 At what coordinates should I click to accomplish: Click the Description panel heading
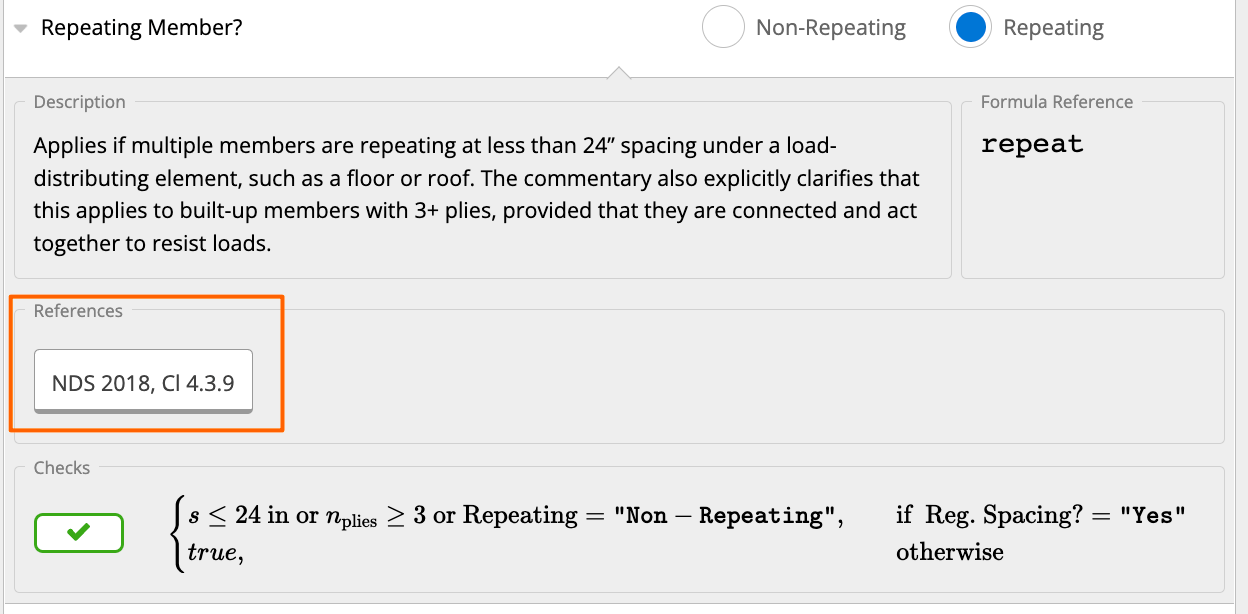[x=80, y=102]
